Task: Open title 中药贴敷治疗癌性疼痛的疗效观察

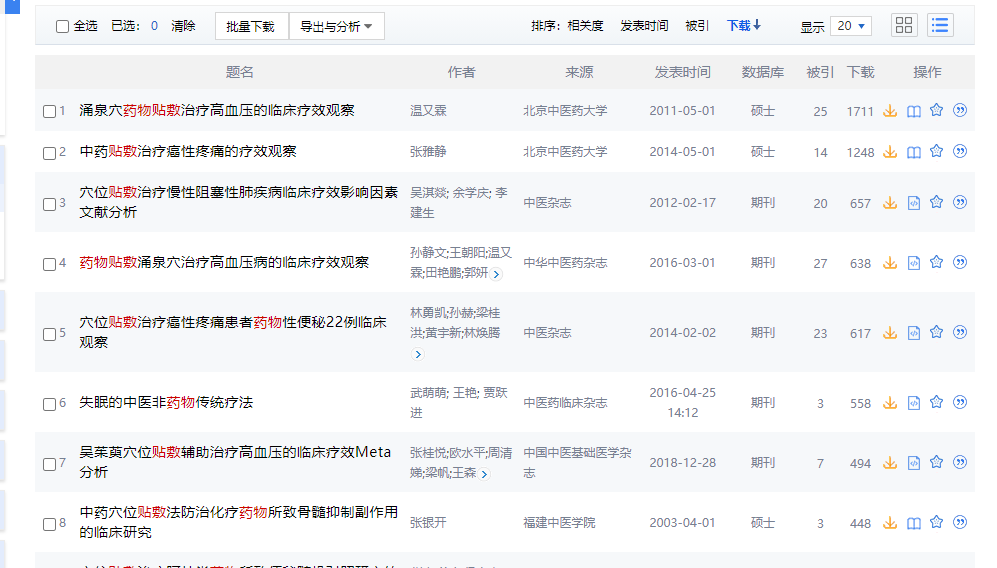Action: 188,151
